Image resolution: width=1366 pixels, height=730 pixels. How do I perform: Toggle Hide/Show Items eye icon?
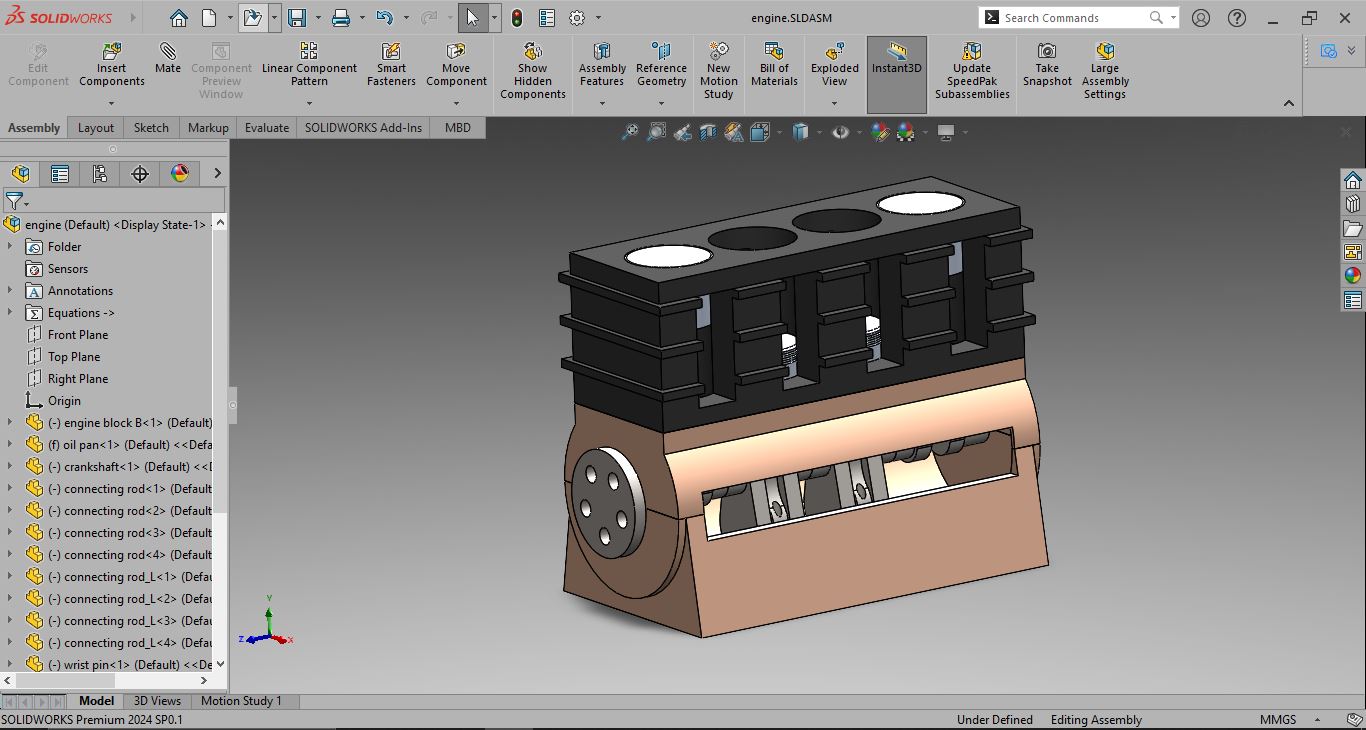click(841, 132)
